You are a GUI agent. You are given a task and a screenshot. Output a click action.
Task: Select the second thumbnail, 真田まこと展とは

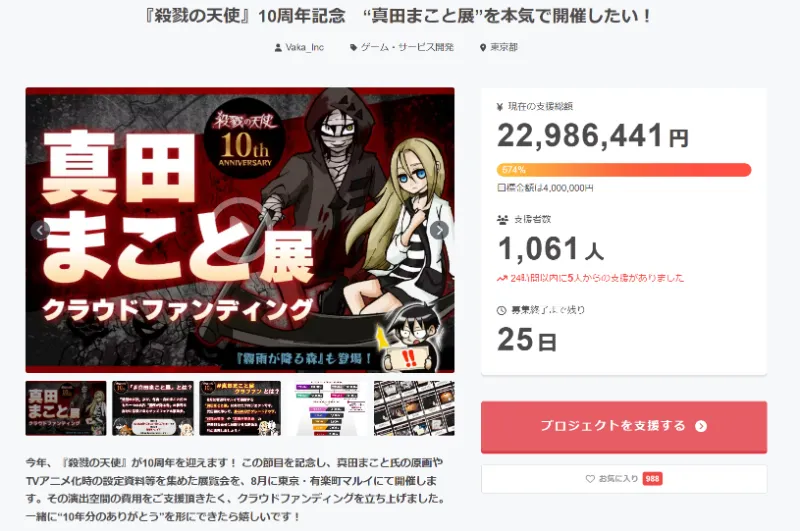coord(153,408)
